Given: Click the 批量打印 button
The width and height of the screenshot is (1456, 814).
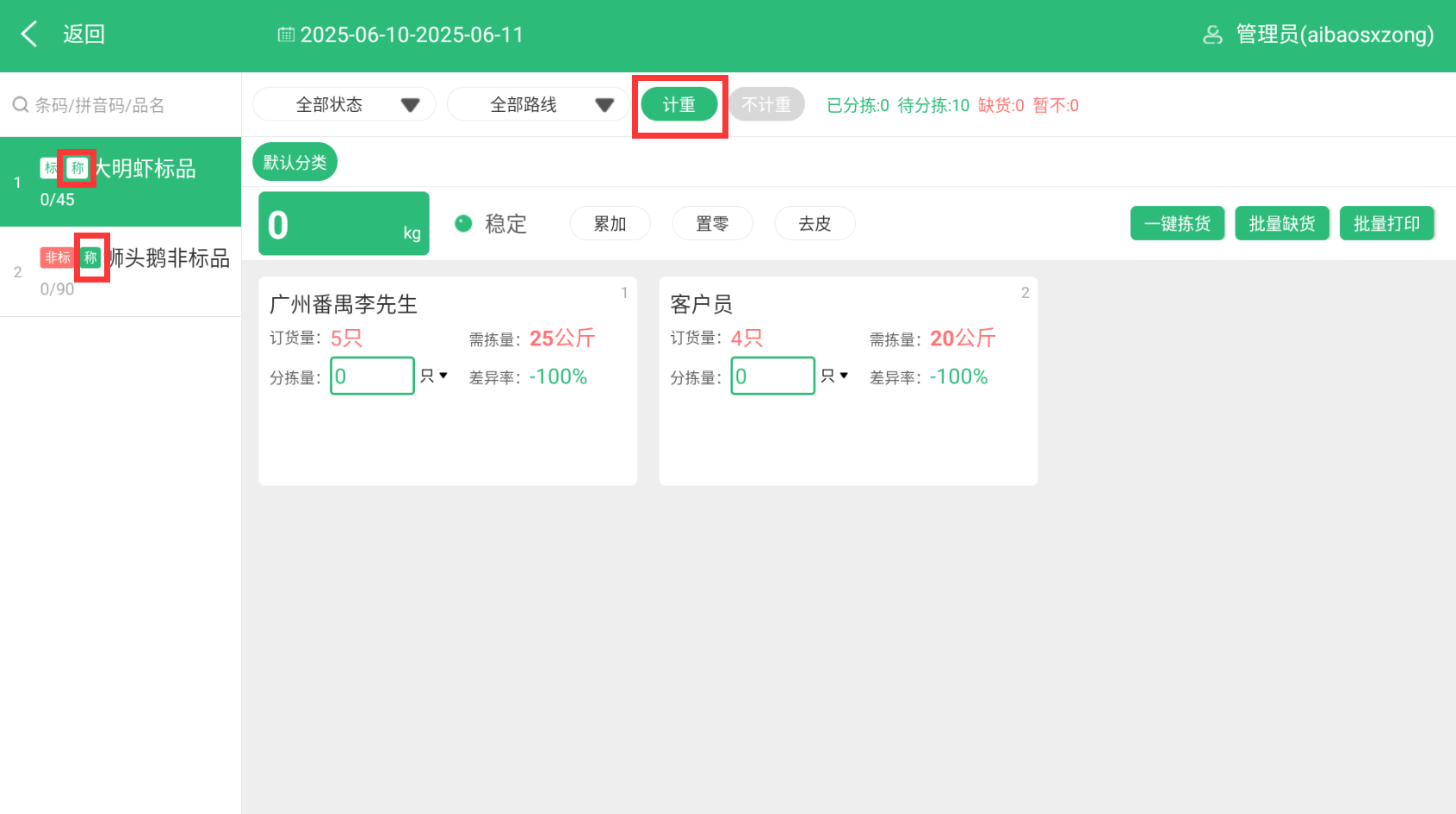Looking at the screenshot, I should 1386,224.
